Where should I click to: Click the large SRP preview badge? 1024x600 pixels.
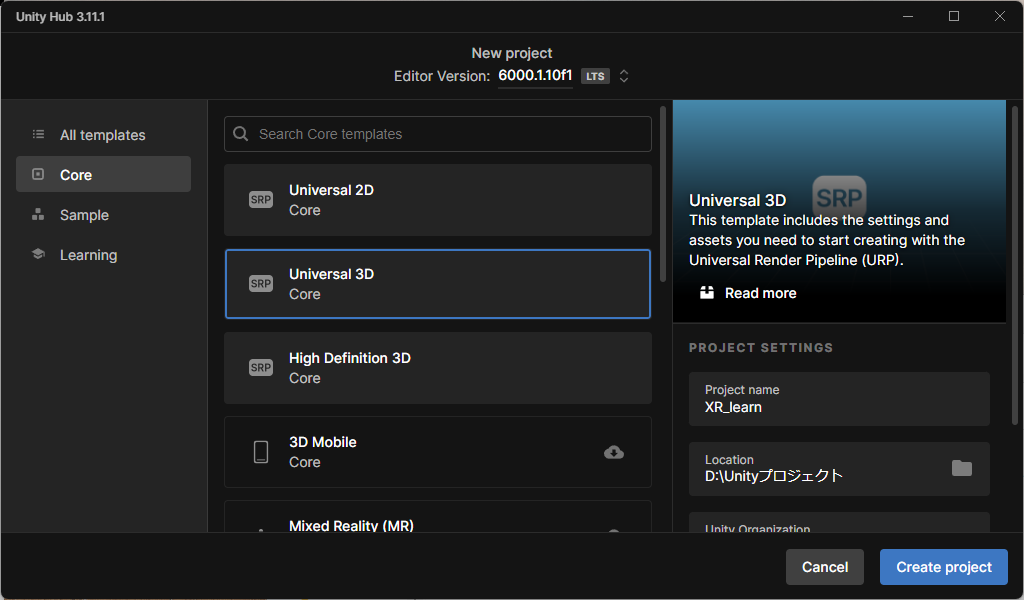point(839,197)
